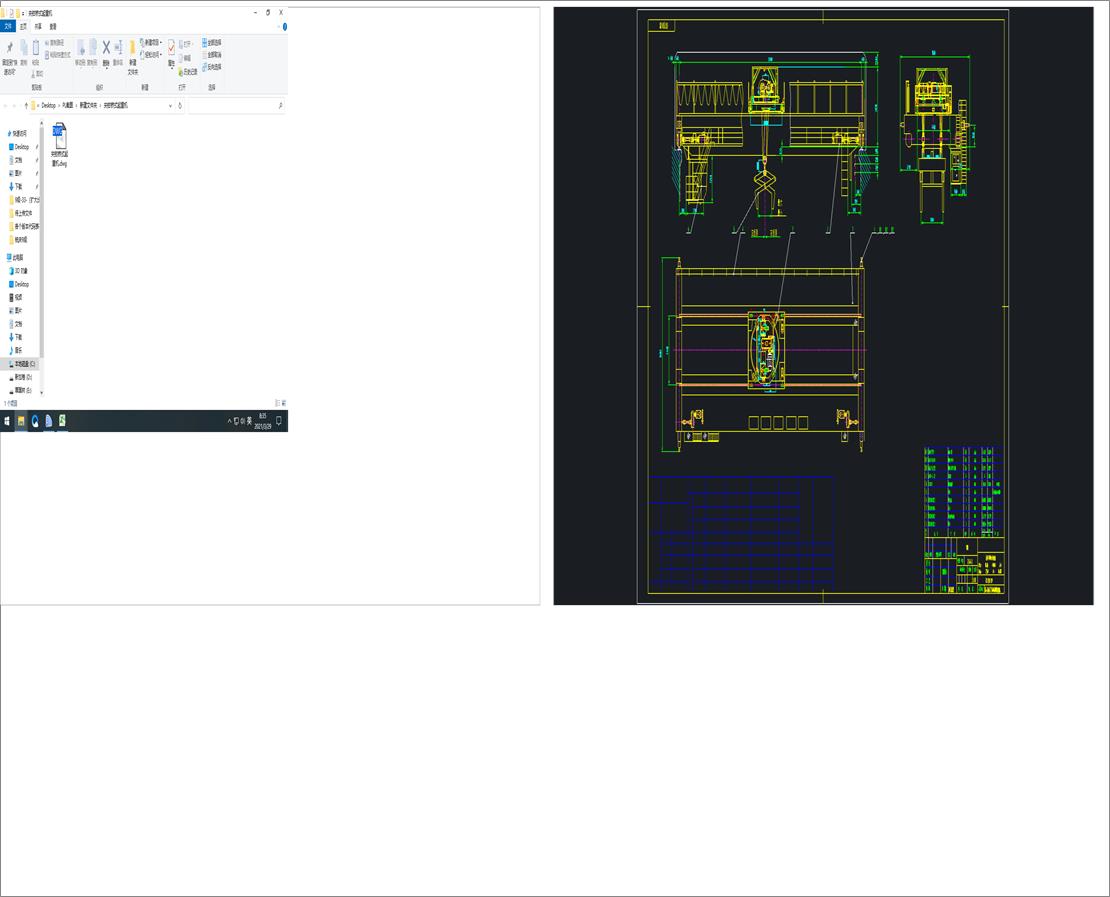Open the quick access toolbar customize dropdown

[23, 13]
